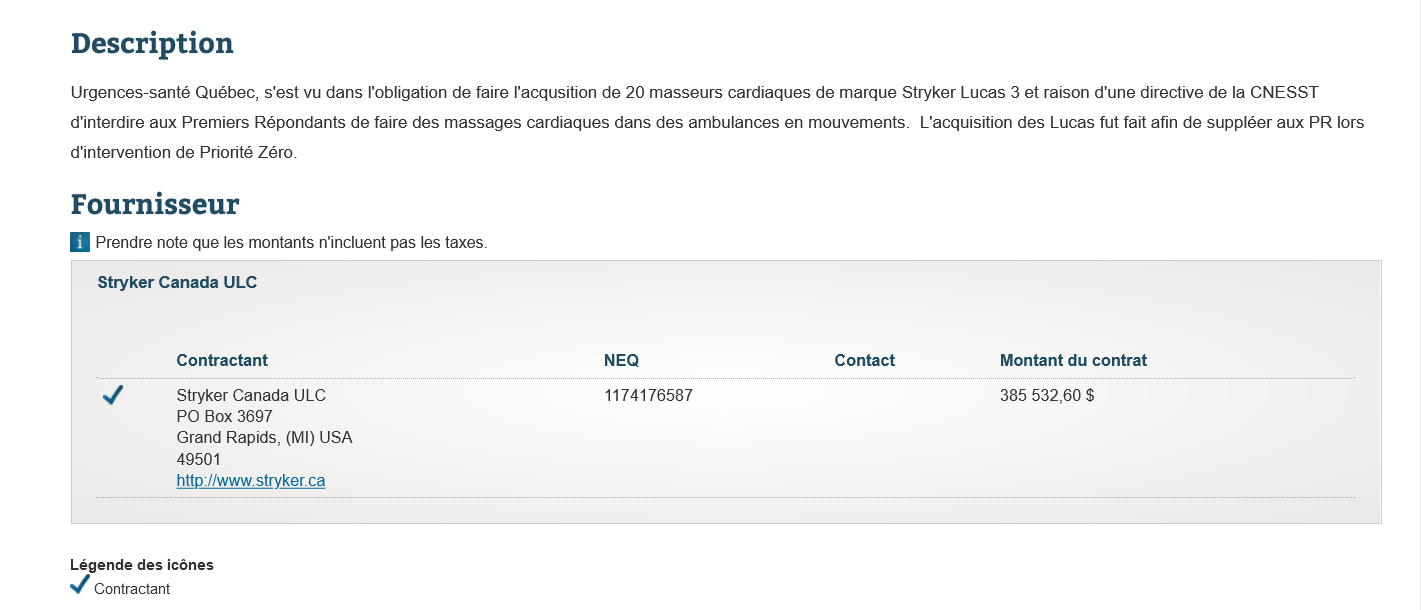Viewport: 1421px width, 610px height.
Task: Click the Contact column header
Action: click(x=865, y=360)
